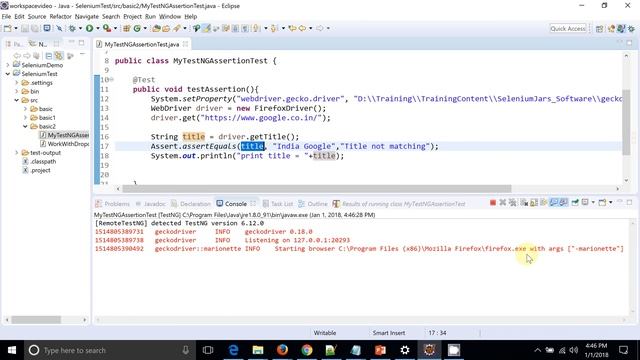Click the taskbar search box
The image size is (640, 360).
(111, 350)
